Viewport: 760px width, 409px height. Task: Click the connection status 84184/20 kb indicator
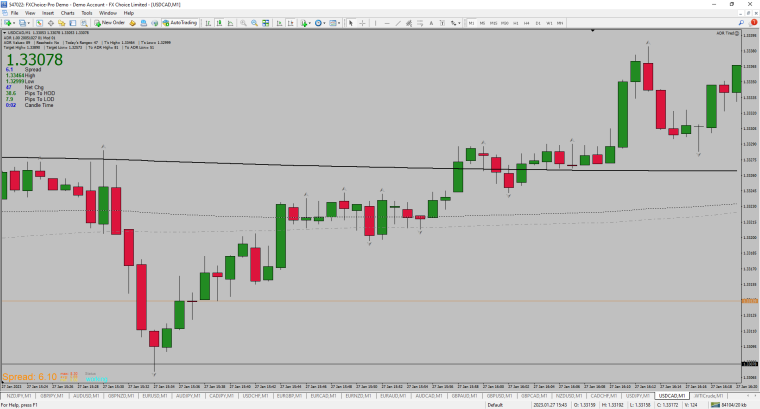[x=730, y=405]
